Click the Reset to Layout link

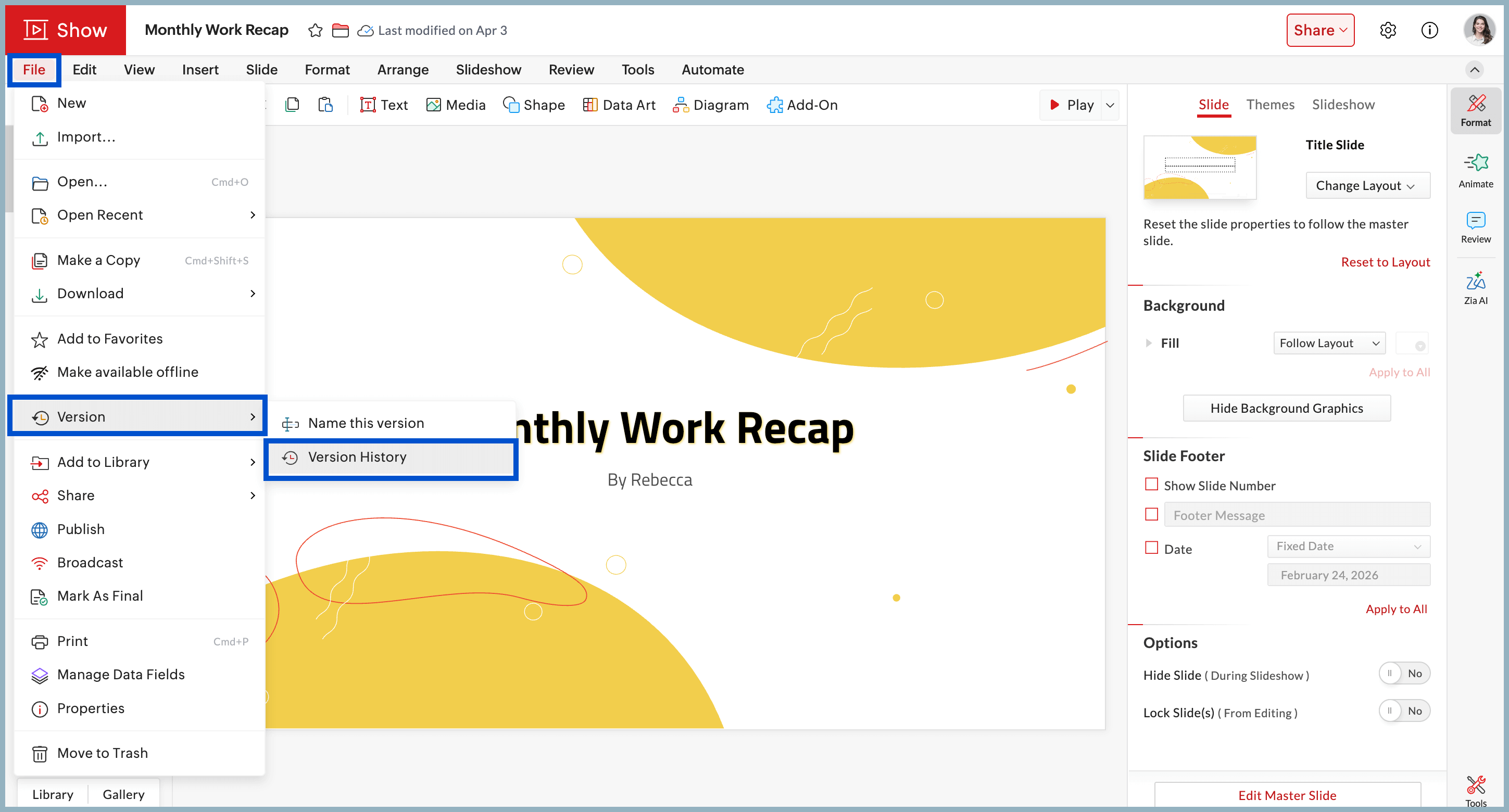tap(1385, 262)
